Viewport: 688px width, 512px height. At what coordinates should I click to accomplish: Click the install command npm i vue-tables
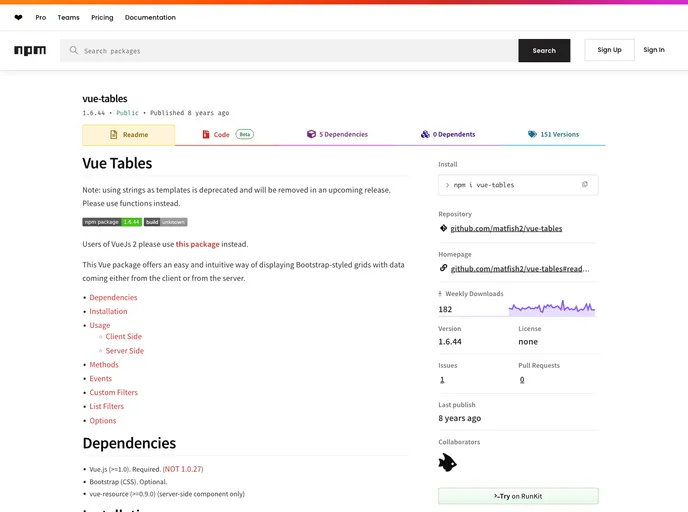click(484, 185)
